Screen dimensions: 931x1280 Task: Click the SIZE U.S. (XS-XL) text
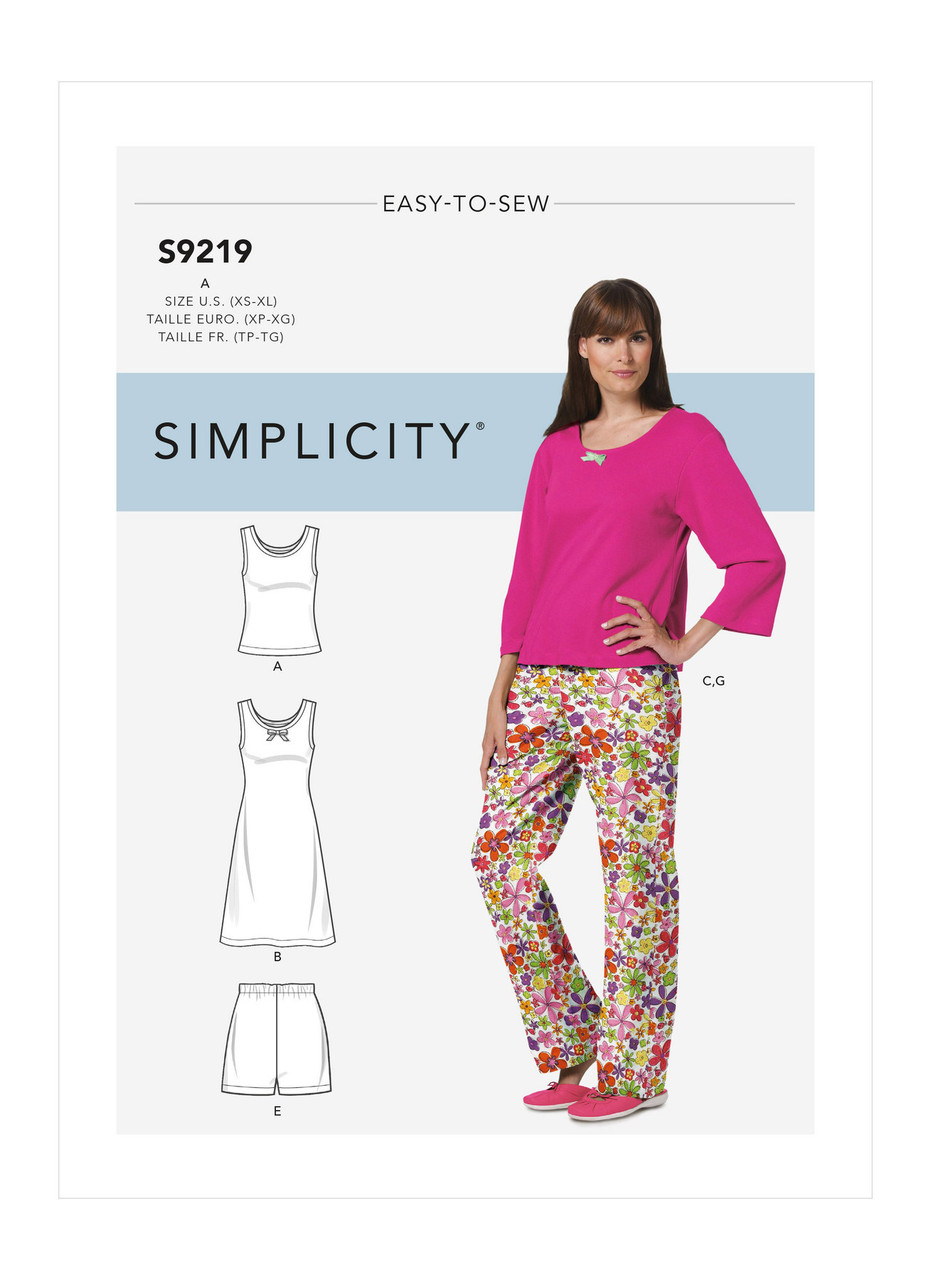(x=227, y=301)
